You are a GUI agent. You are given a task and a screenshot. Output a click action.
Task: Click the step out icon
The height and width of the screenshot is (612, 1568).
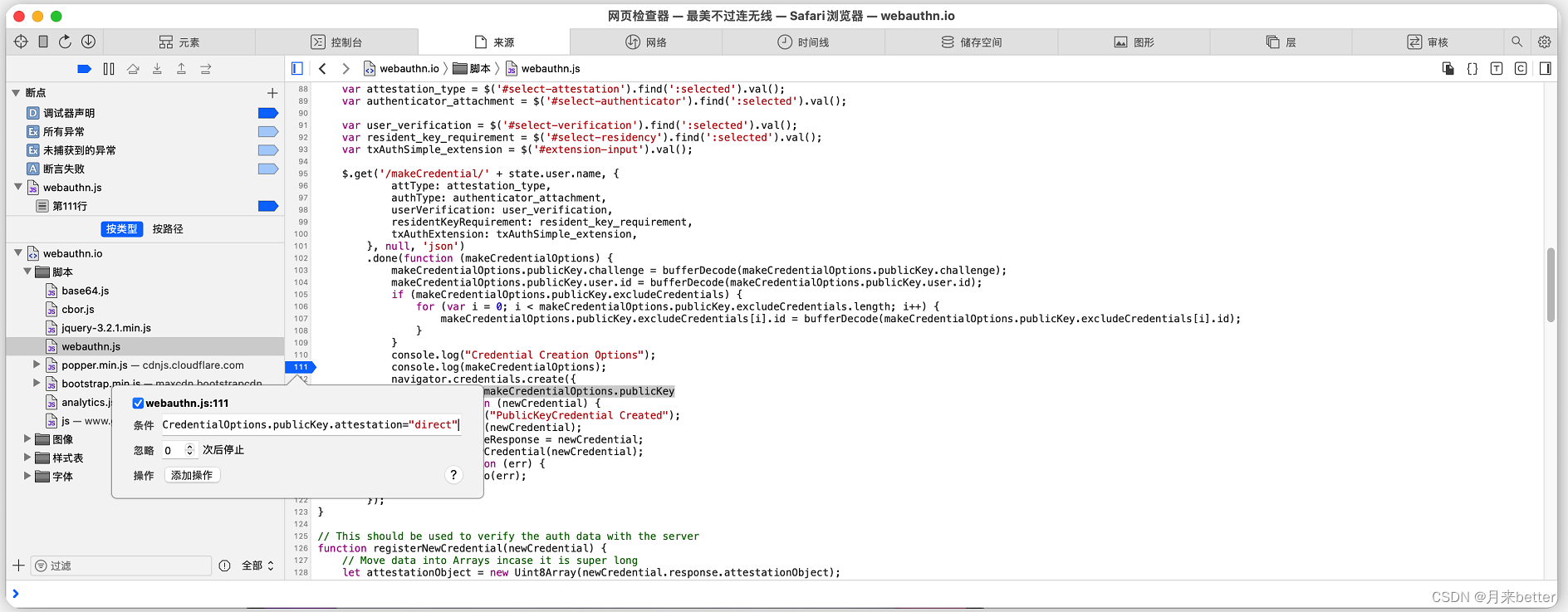tap(181, 69)
